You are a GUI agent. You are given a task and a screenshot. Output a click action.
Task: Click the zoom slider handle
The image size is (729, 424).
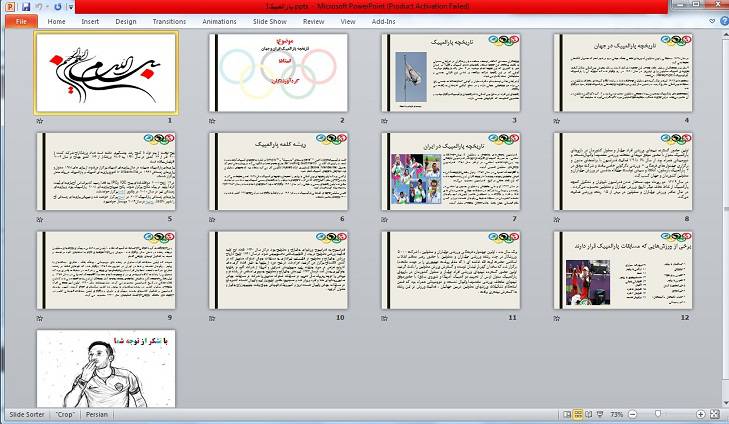click(657, 413)
